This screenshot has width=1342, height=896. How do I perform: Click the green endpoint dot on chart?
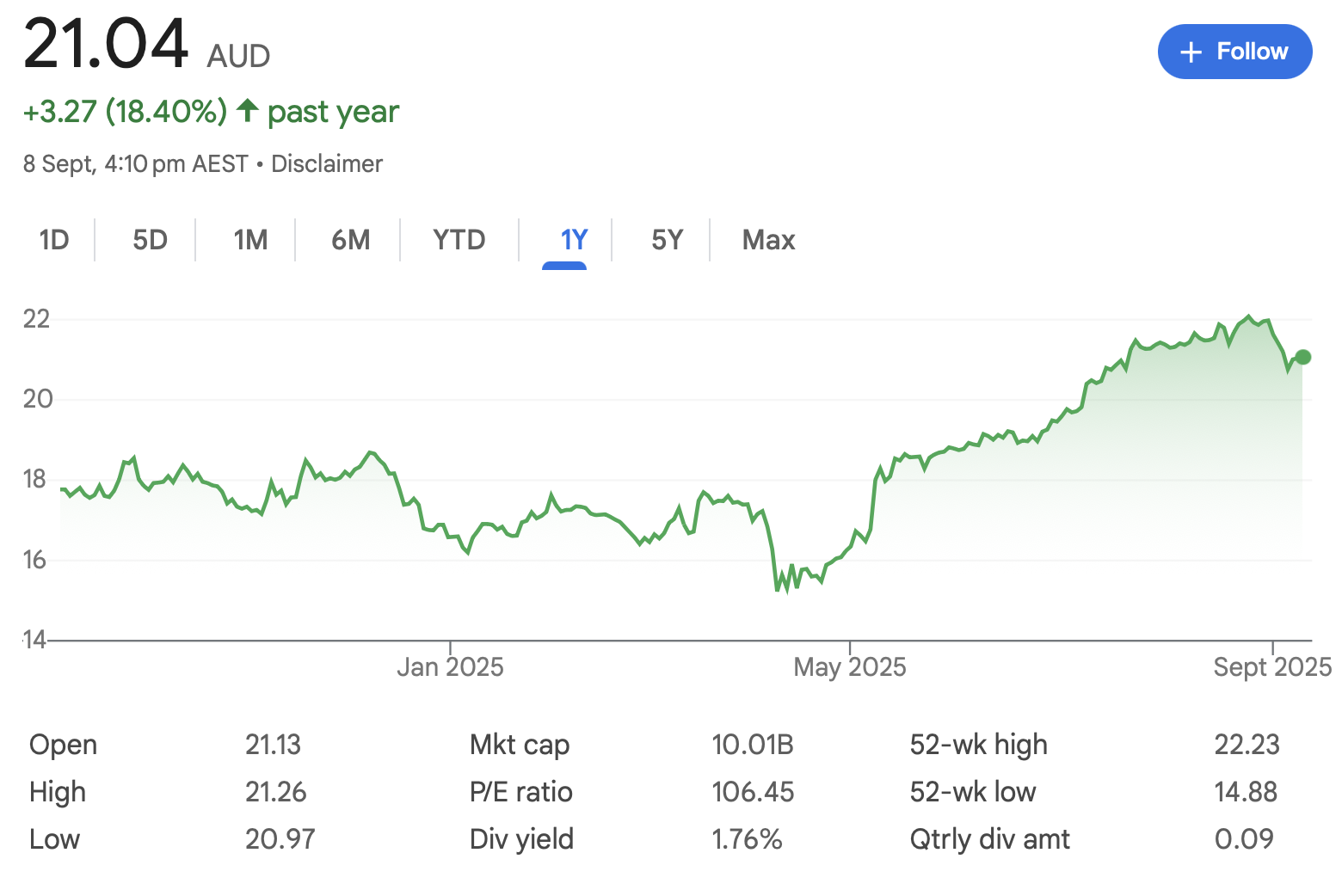point(1302,357)
